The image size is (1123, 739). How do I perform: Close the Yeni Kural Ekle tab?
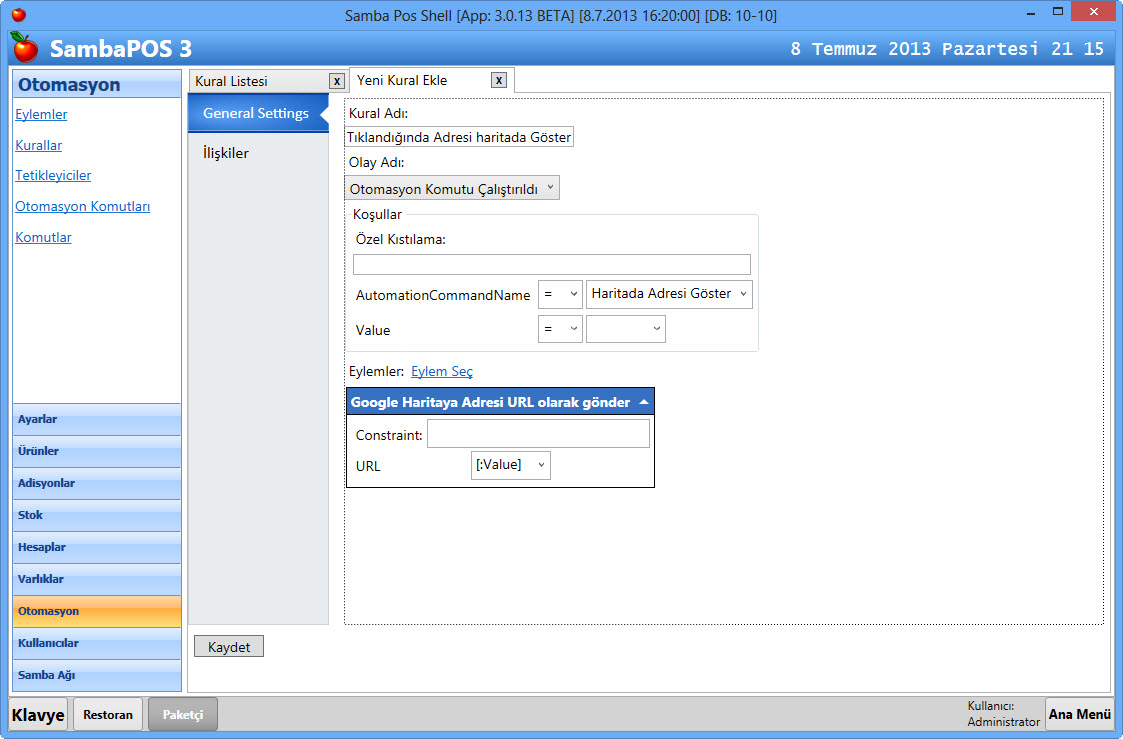click(499, 80)
